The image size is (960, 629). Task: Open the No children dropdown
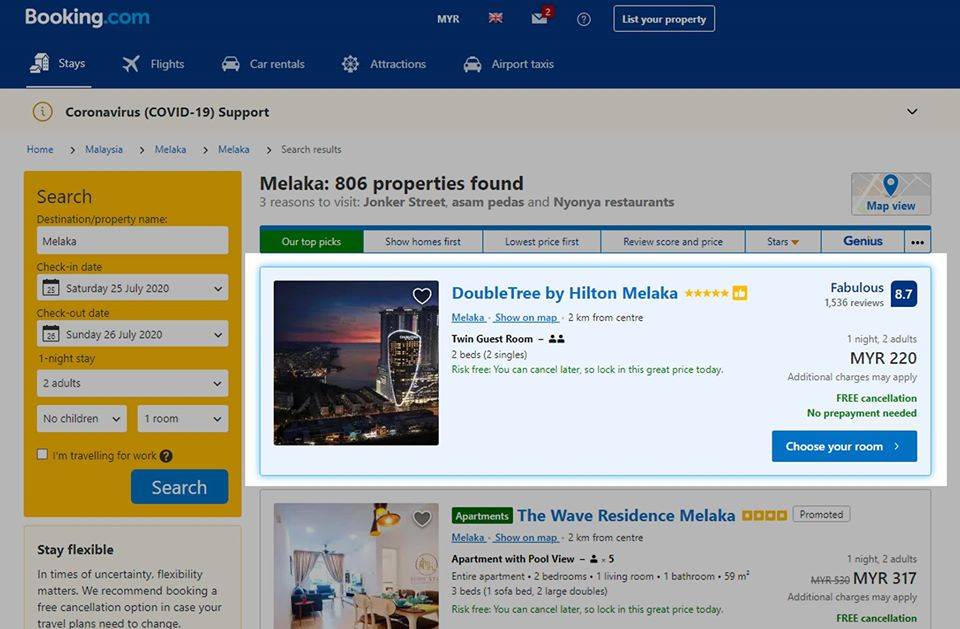82,419
